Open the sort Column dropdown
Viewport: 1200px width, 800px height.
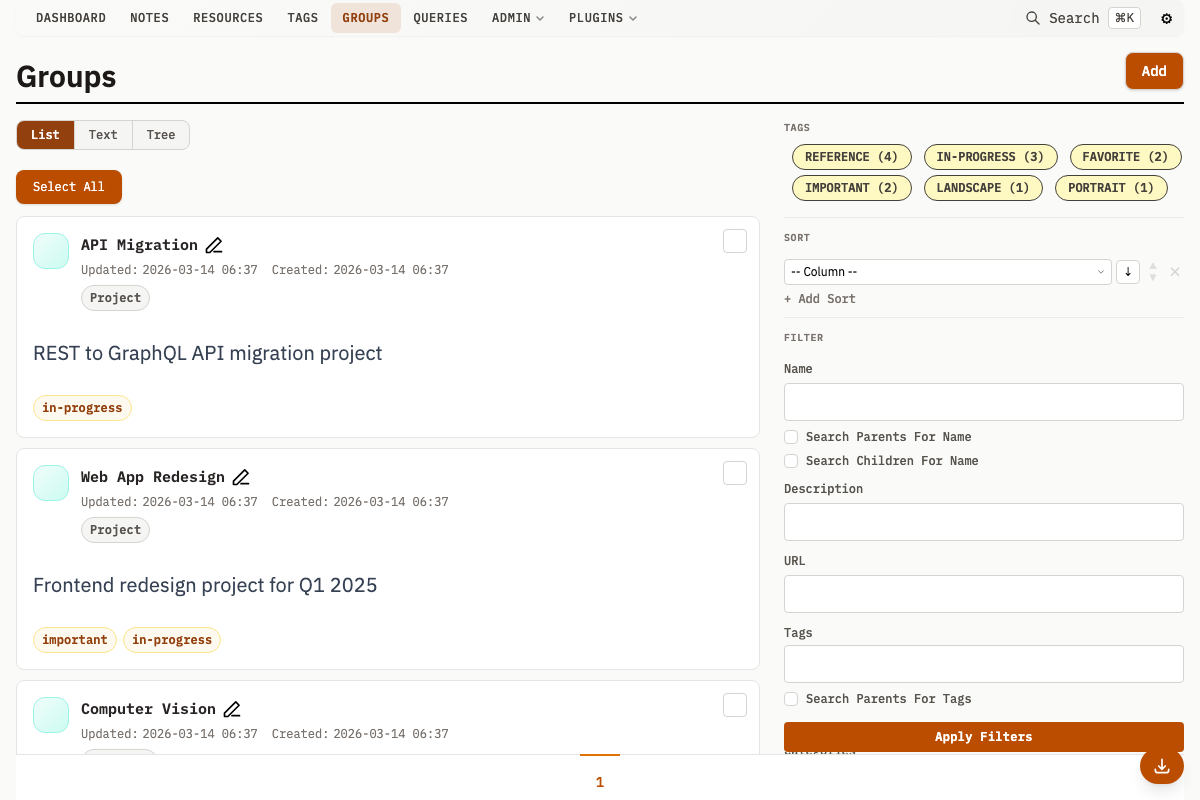click(x=947, y=272)
